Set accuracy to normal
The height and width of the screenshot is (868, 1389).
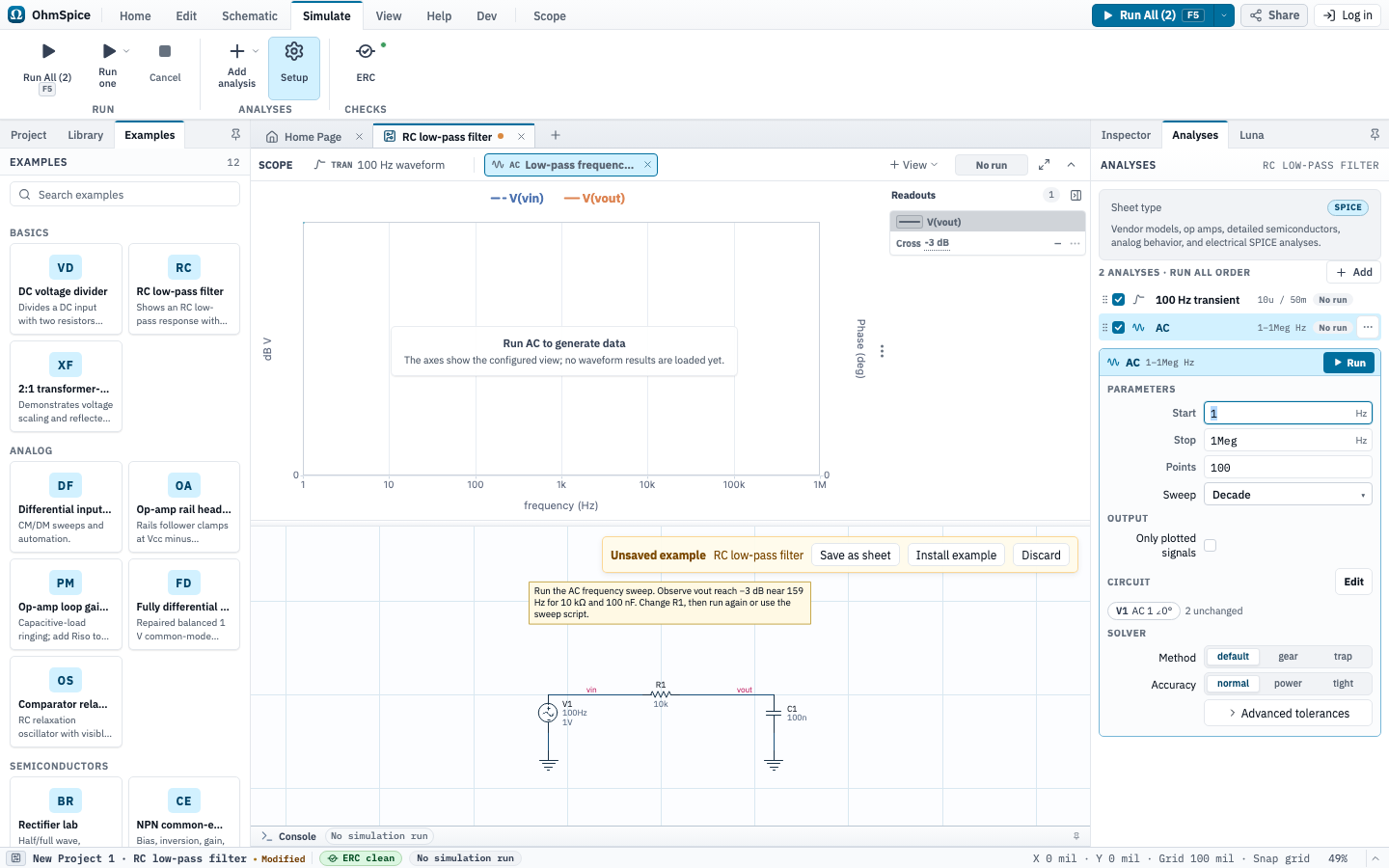click(x=1233, y=684)
